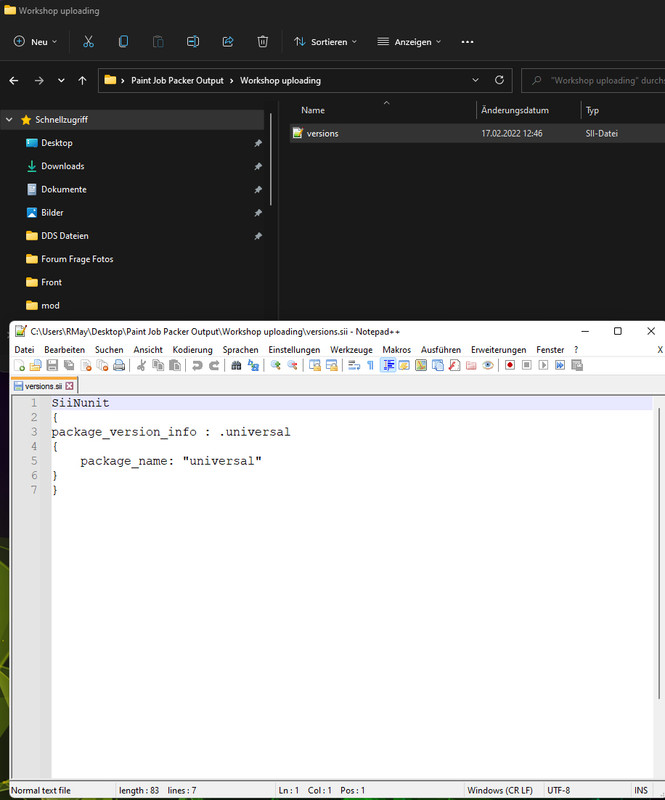Viewport: 665px width, 800px height.
Task: Stop macro recording in Notepad++ toolbar
Action: click(x=527, y=365)
